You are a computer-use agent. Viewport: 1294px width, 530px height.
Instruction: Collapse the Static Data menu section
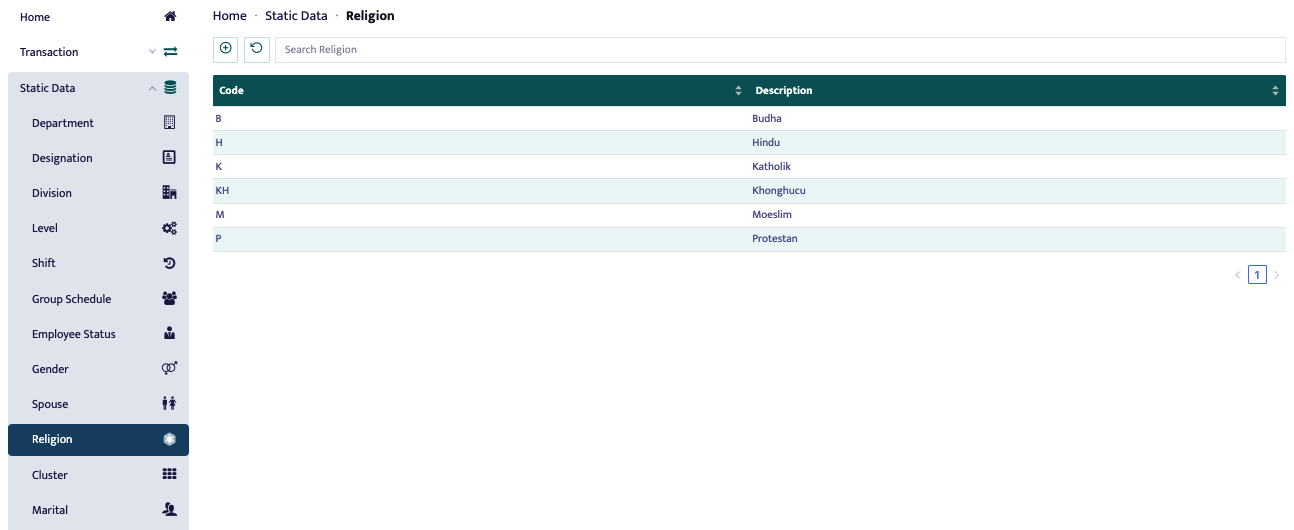click(x=152, y=88)
